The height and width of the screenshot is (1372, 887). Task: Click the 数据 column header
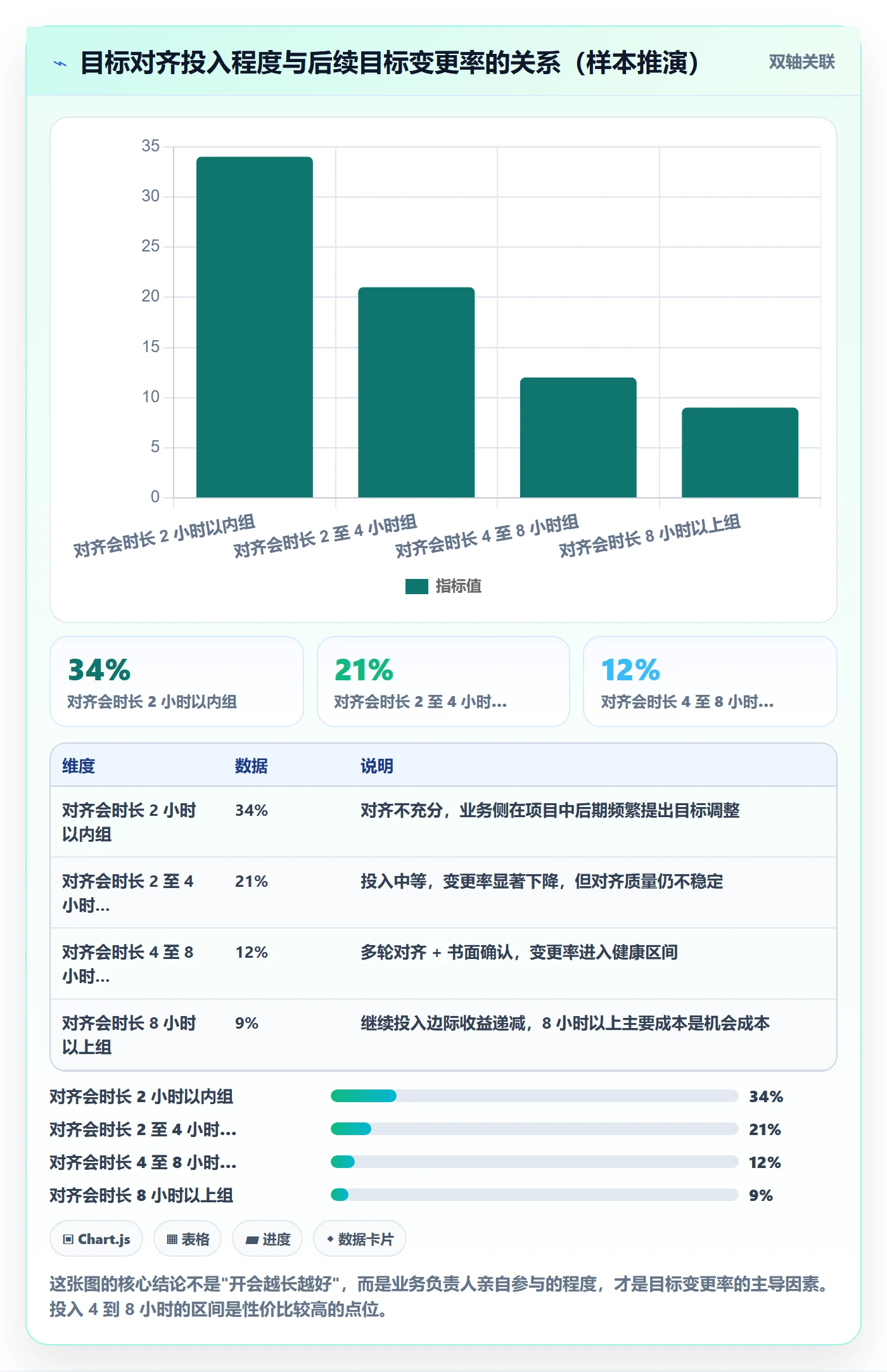(x=252, y=766)
